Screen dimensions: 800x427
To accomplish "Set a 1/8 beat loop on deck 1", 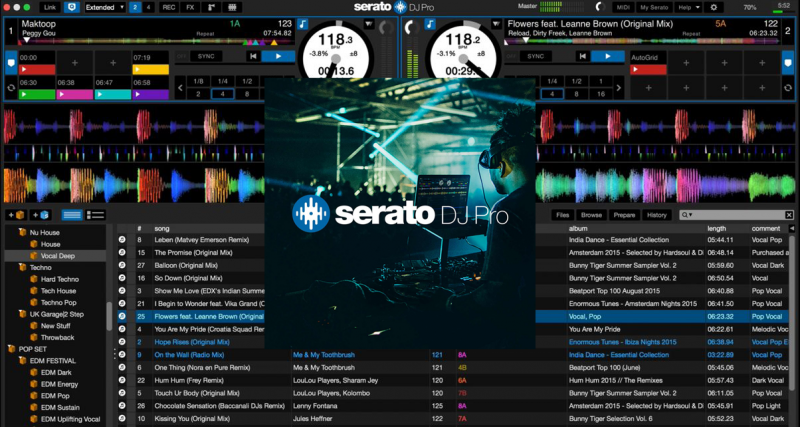I will (x=197, y=82).
